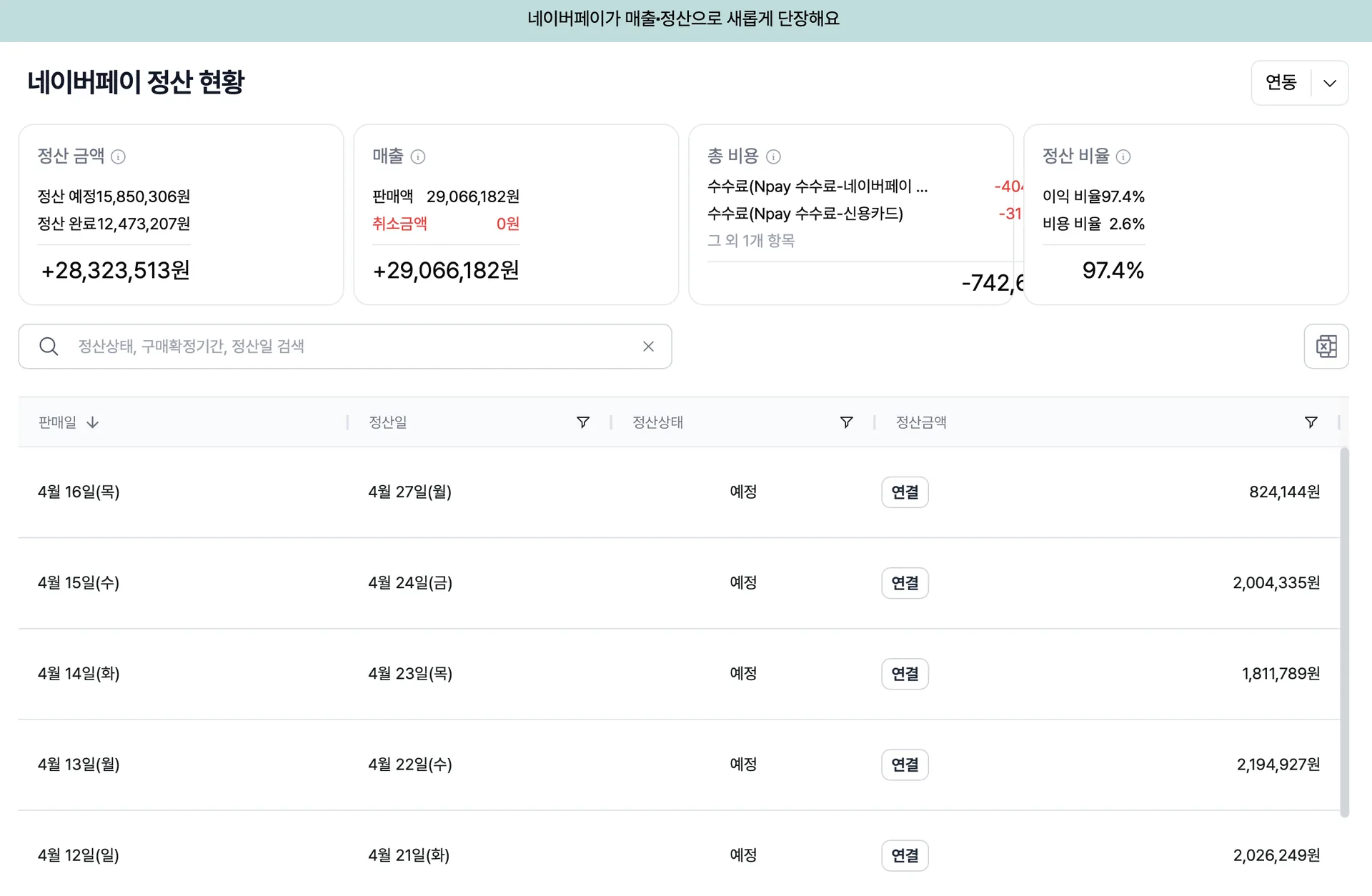Select the 4월 13일(월) sale date cell
The width and height of the screenshot is (1372, 896).
pos(79,764)
